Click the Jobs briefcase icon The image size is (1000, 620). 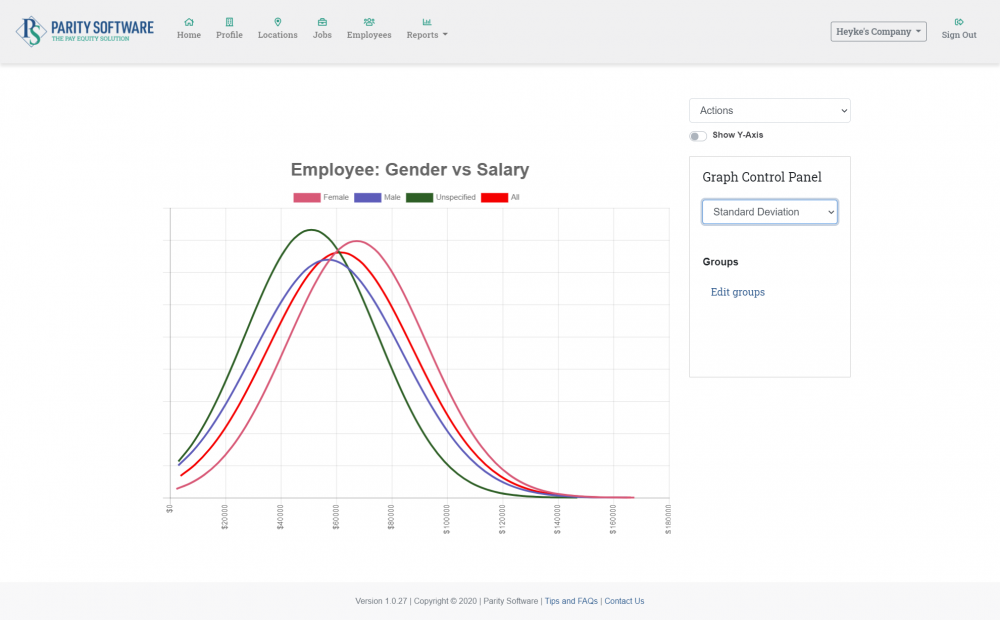(x=322, y=21)
